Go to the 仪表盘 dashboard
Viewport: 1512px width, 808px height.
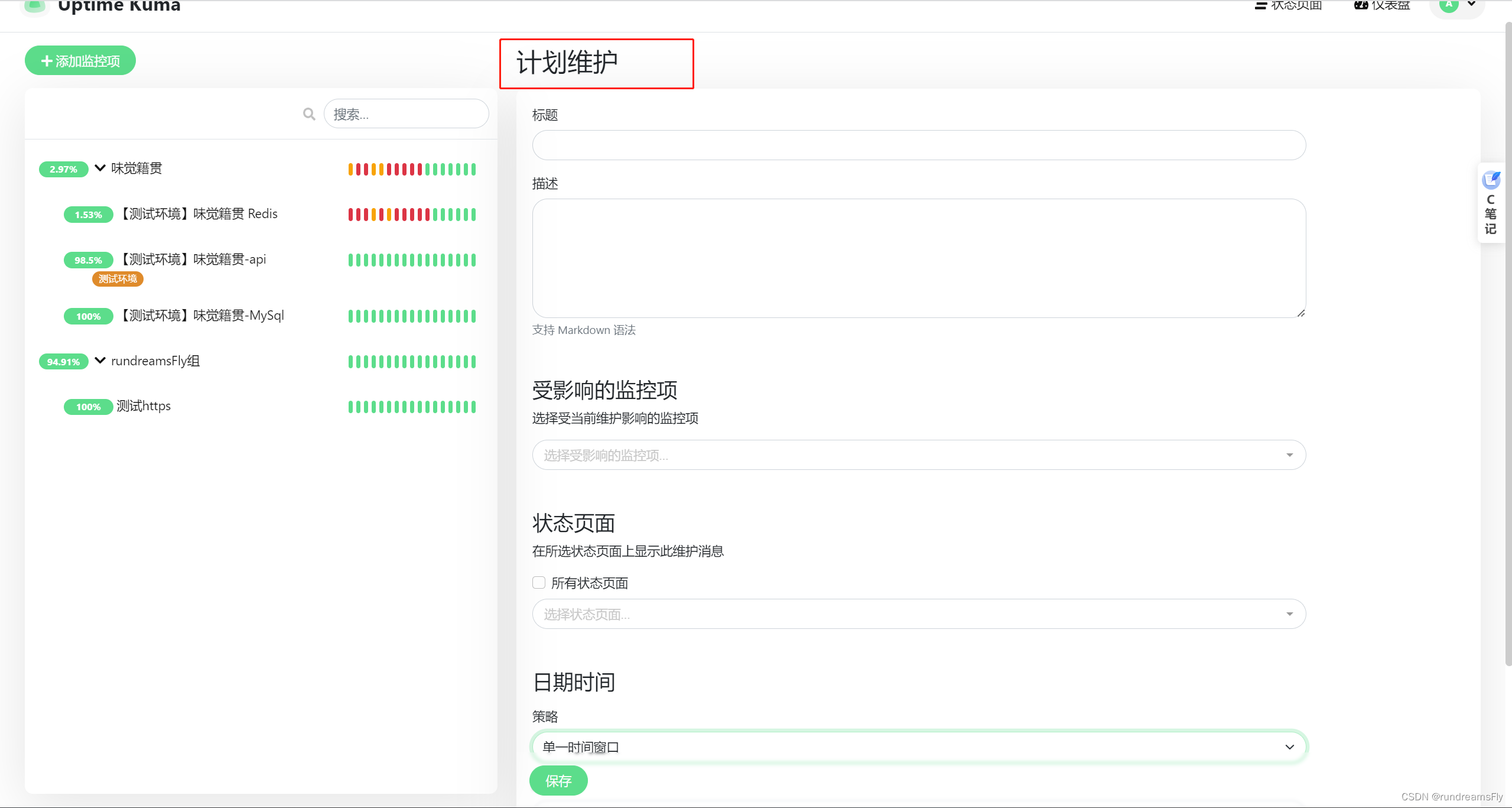pyautogui.click(x=1382, y=5)
